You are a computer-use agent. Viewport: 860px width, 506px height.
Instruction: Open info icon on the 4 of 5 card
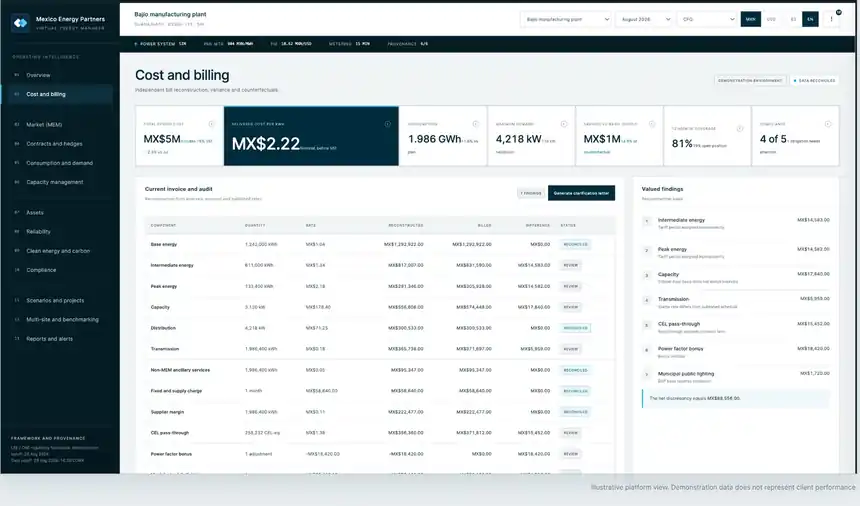click(828, 124)
